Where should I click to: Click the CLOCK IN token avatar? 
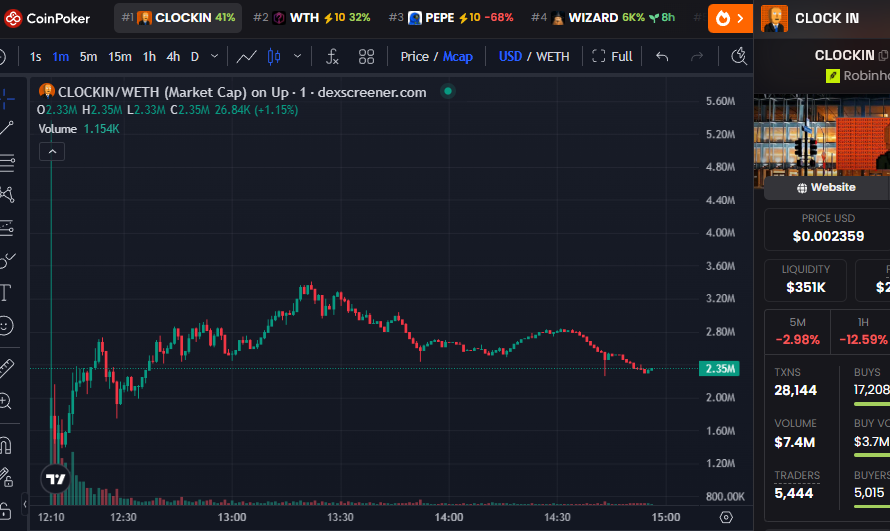[774, 18]
